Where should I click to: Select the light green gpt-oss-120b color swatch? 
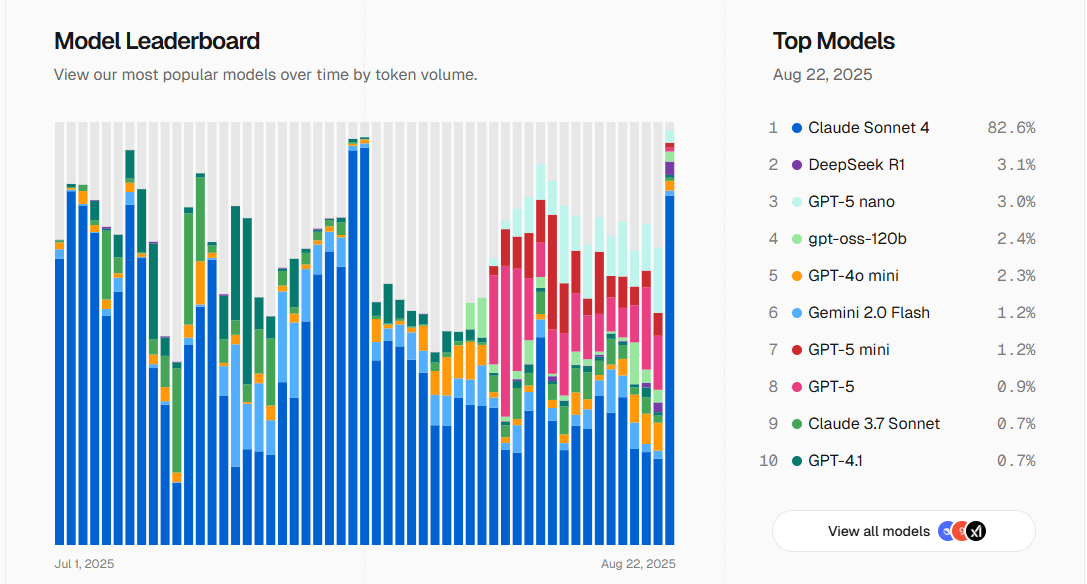point(797,239)
